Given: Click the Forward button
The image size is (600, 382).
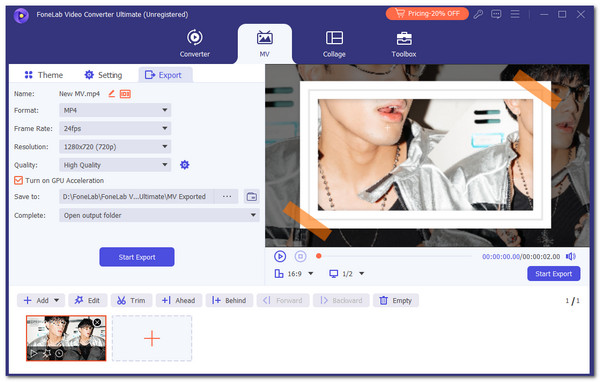Looking at the screenshot, I should coord(282,300).
